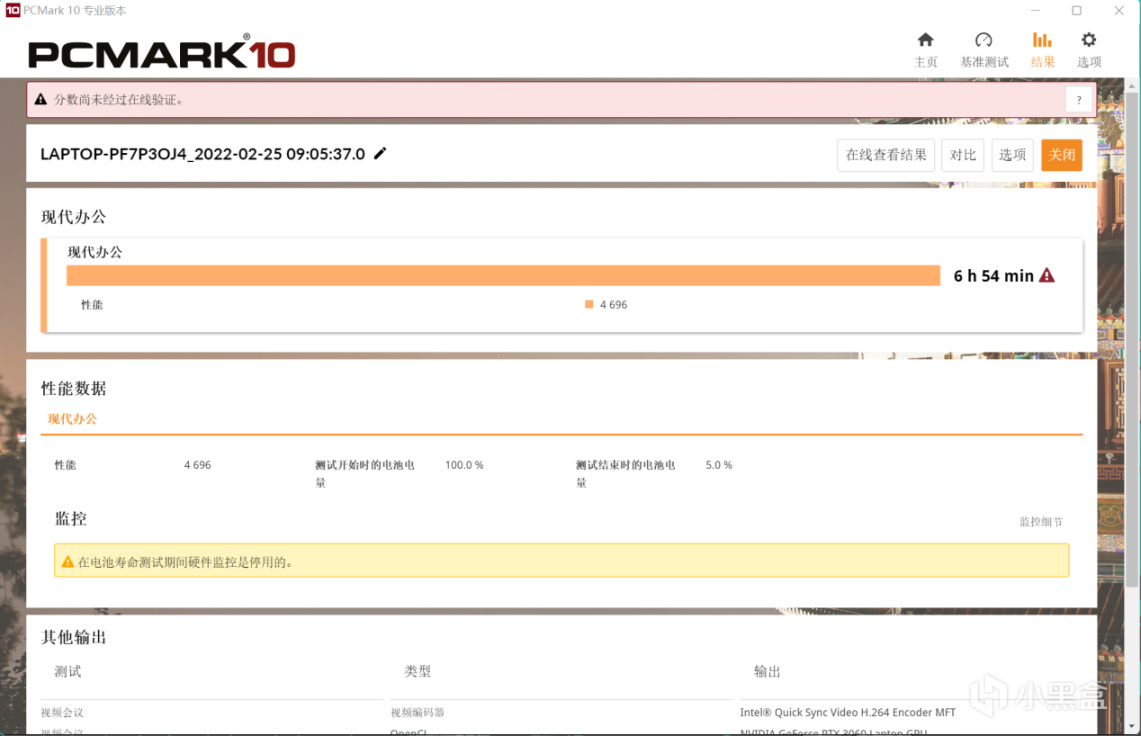Click the red warning triangle beside 6 h 54 min
1141x736 pixels.
1046,275
